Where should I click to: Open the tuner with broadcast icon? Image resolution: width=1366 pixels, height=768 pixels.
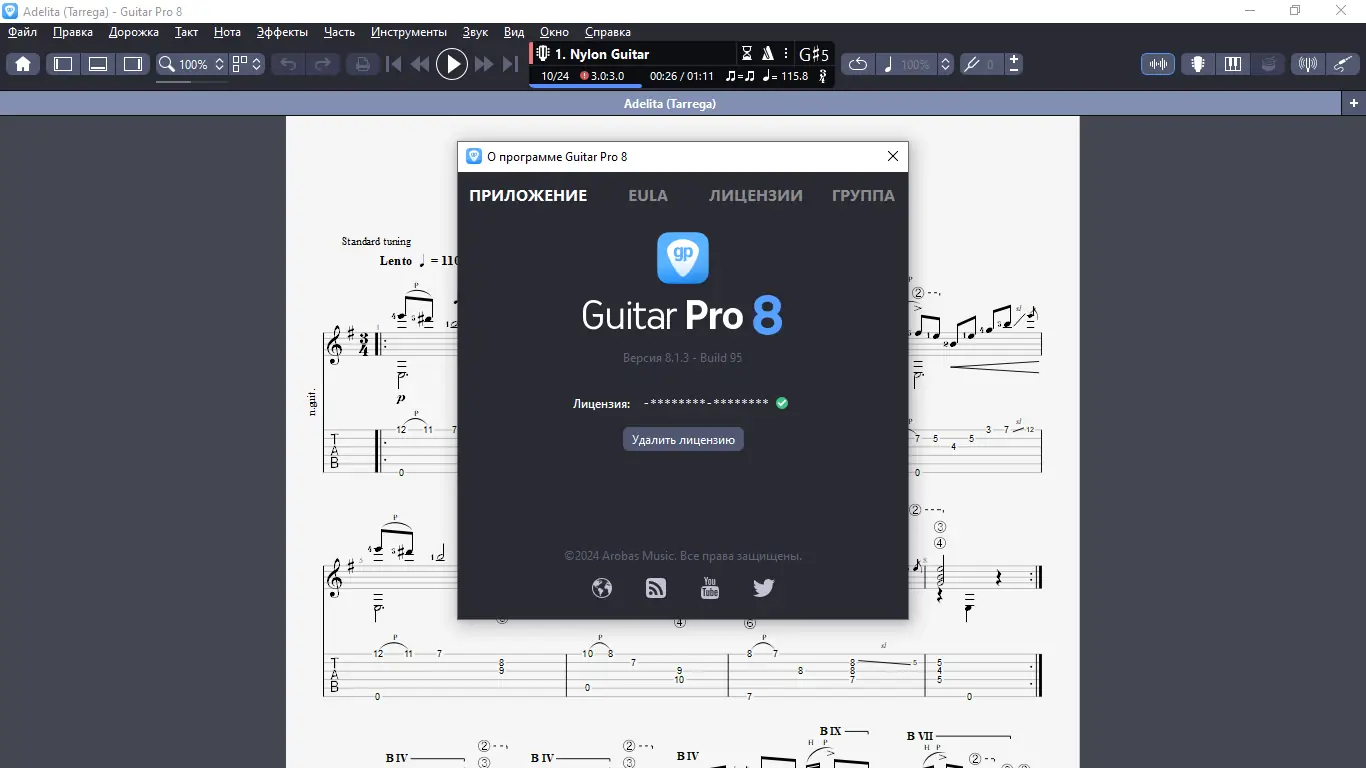click(x=1308, y=64)
